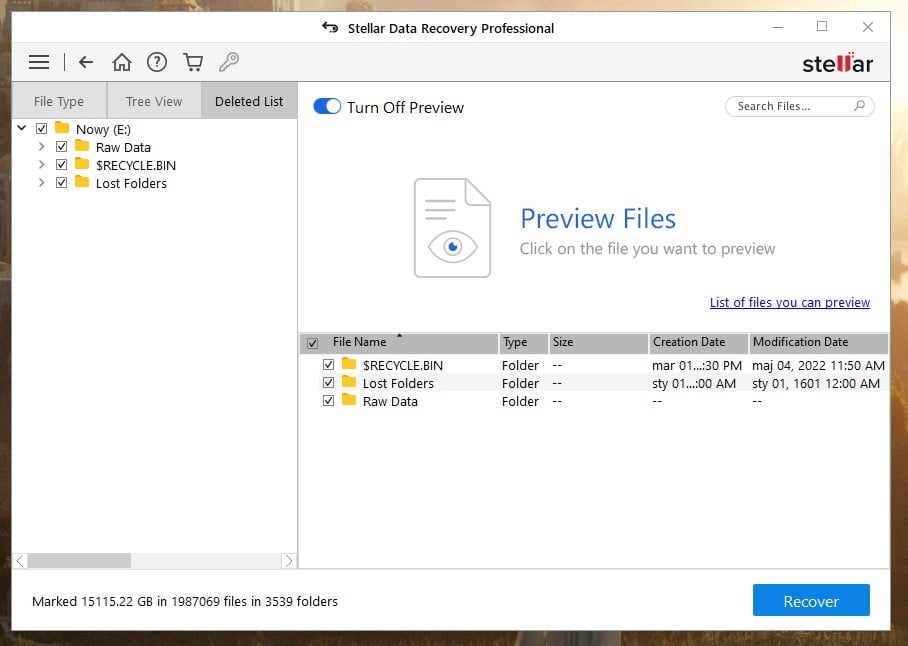Collapse the Nowy (E:) tree node
The width and height of the screenshot is (908, 646).
click(22, 128)
